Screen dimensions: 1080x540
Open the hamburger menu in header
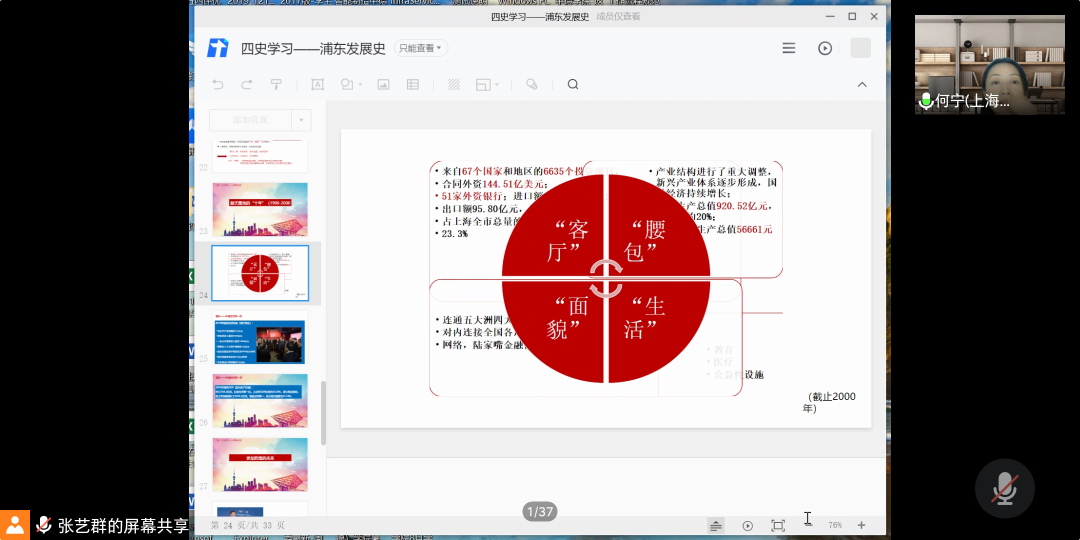(789, 48)
